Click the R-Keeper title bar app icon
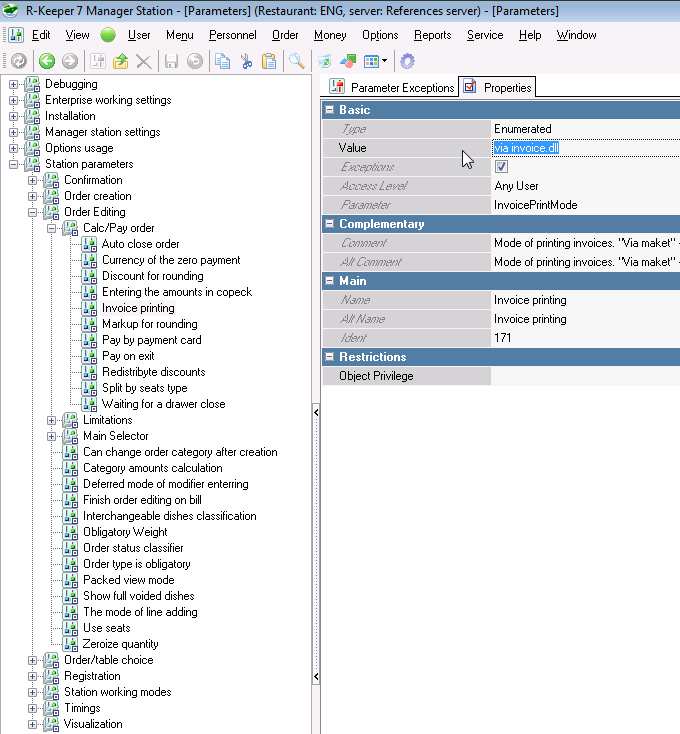This screenshot has height=734, width=680. 10,10
